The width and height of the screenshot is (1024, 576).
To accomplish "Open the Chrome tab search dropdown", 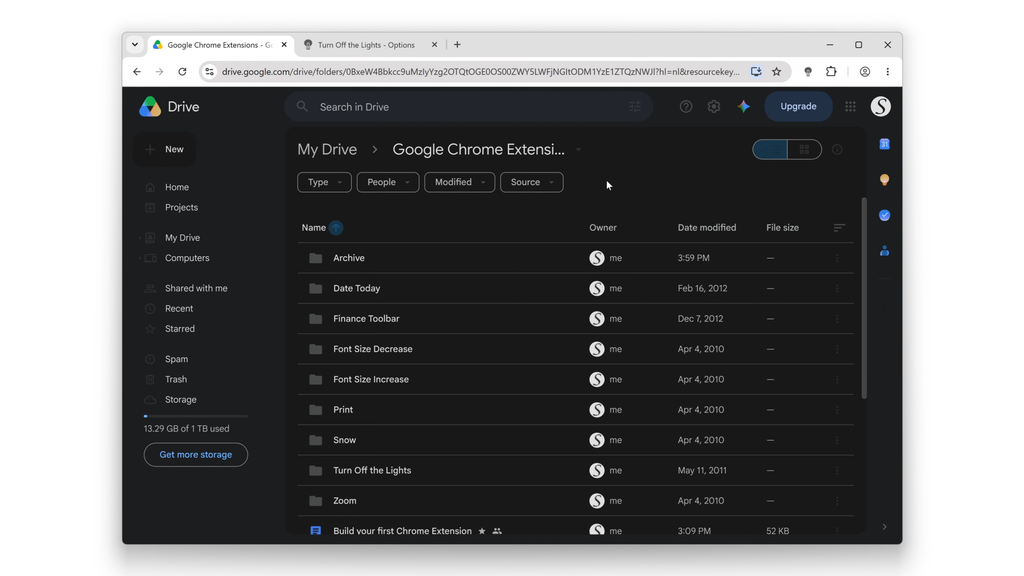I will coord(135,45).
